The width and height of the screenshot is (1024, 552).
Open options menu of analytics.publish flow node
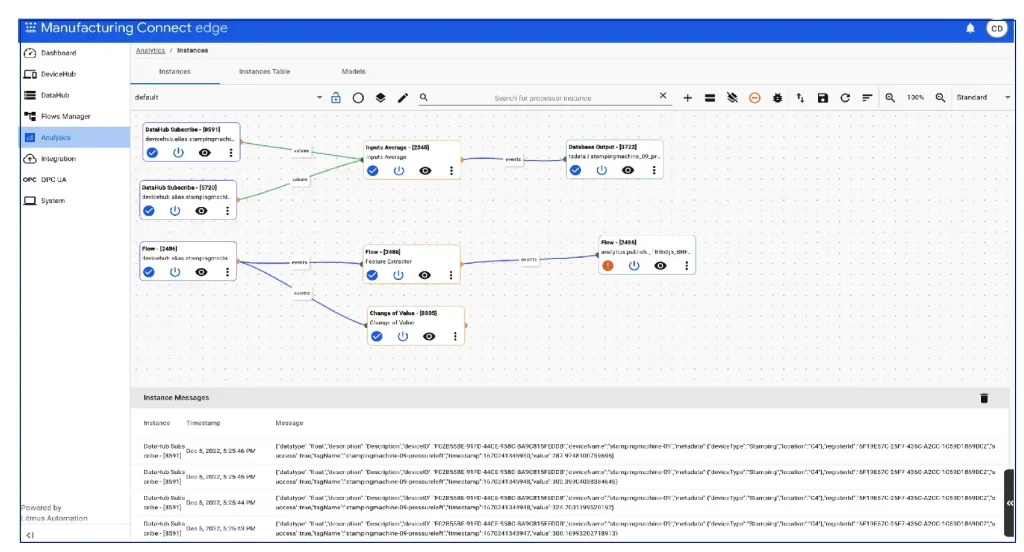click(686, 266)
